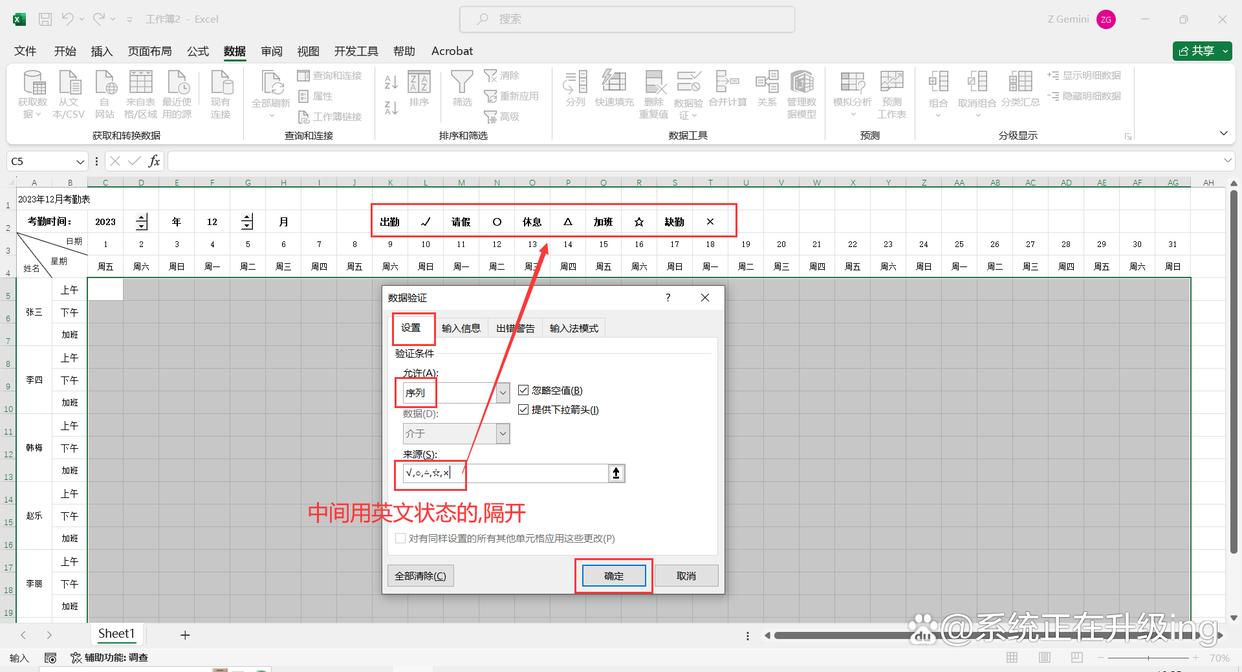Select the Sheet1 worksheet tab
1242x672 pixels.
click(116, 634)
